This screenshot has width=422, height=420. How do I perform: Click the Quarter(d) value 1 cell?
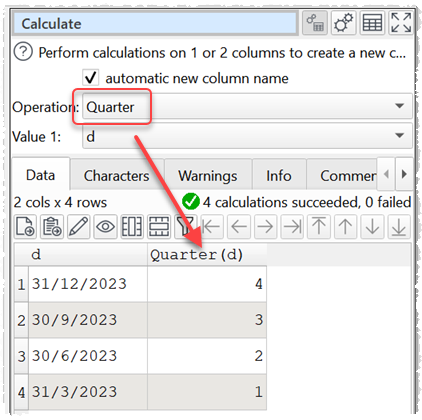tap(207, 392)
